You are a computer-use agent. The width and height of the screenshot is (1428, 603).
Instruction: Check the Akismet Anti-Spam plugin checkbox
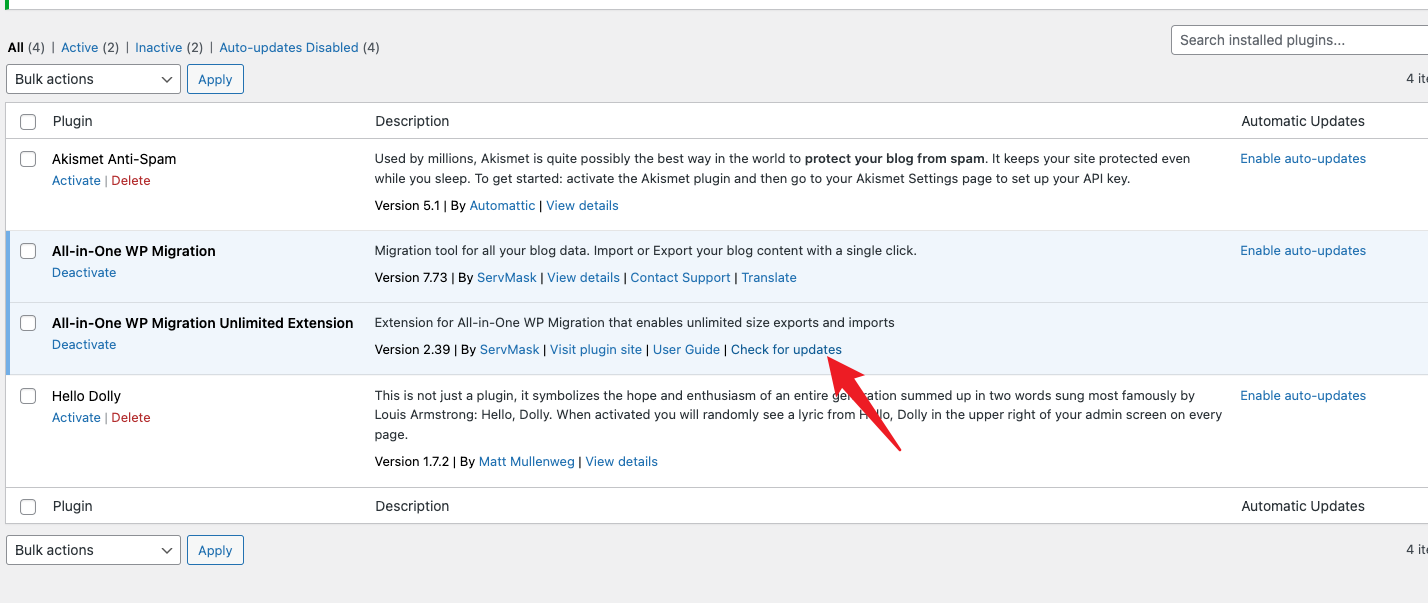pyautogui.click(x=28, y=159)
